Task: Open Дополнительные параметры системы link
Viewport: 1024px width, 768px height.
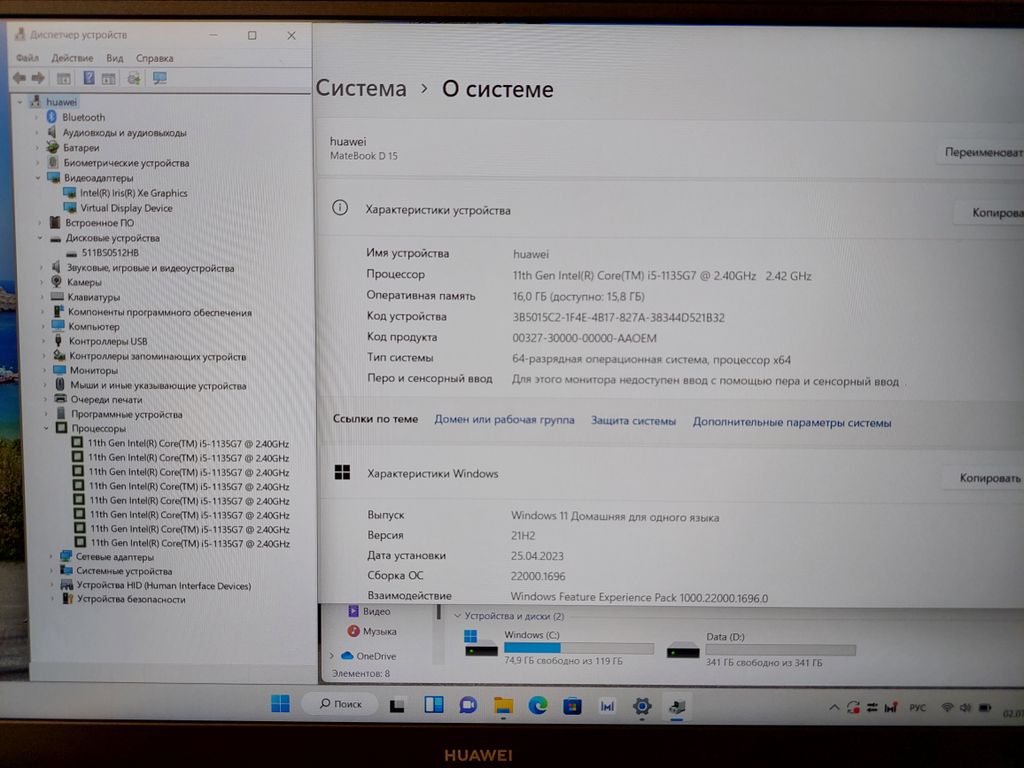Action: click(x=792, y=423)
